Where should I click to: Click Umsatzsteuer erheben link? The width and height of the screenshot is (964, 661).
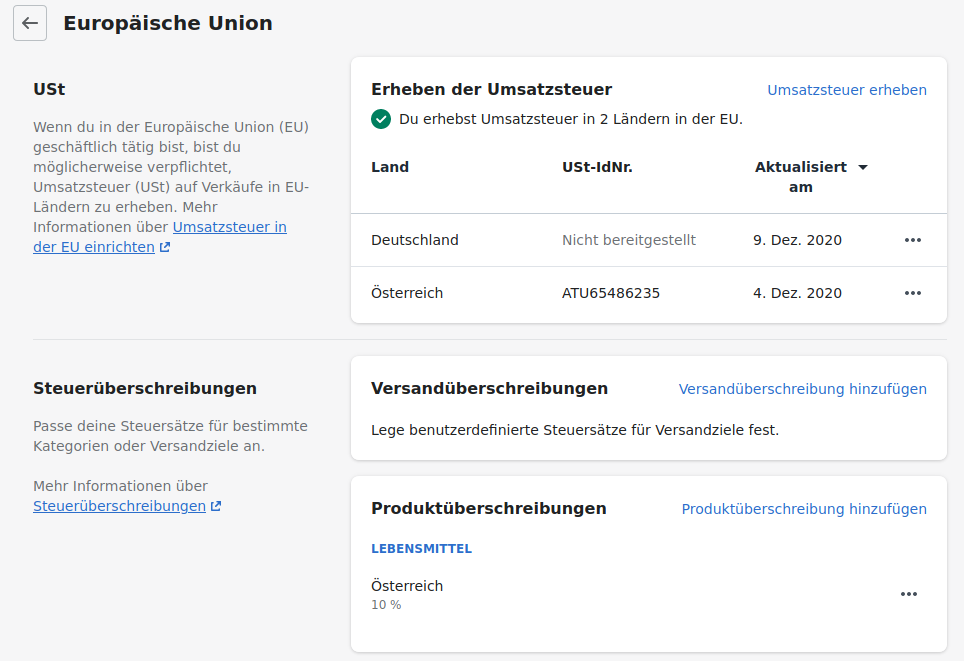point(846,90)
